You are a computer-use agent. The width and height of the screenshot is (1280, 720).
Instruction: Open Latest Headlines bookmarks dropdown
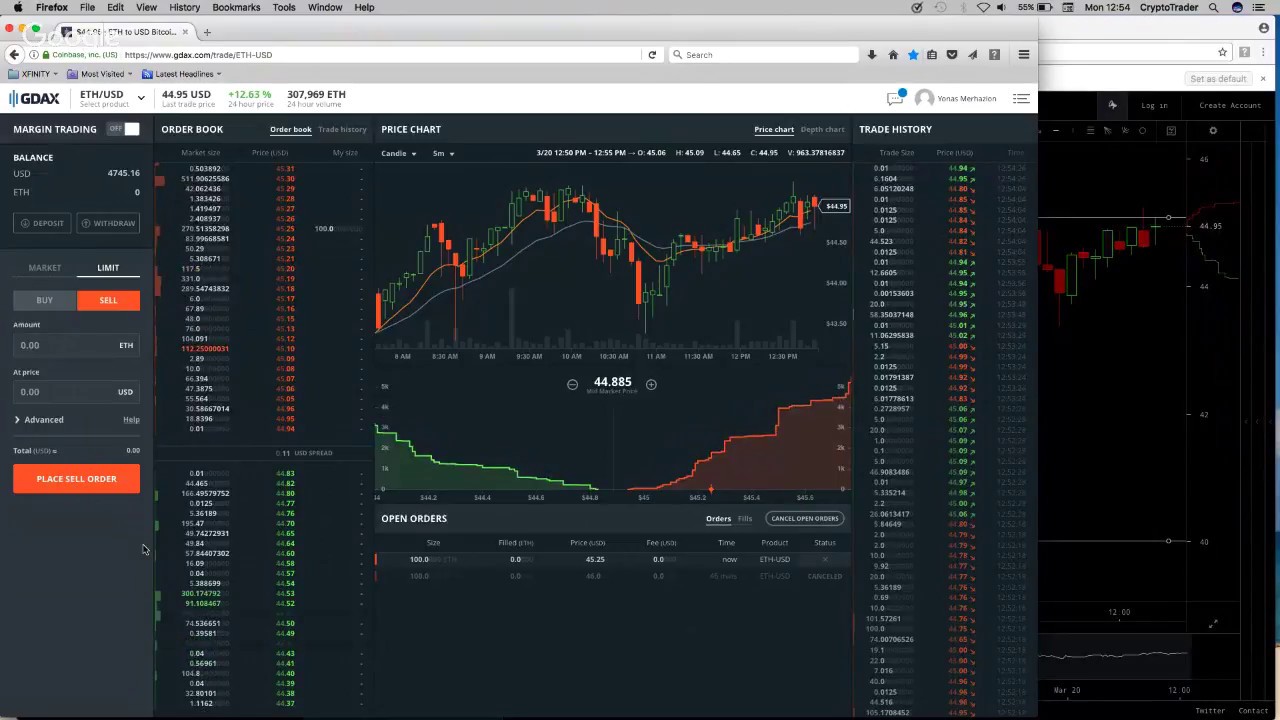tap(181, 74)
